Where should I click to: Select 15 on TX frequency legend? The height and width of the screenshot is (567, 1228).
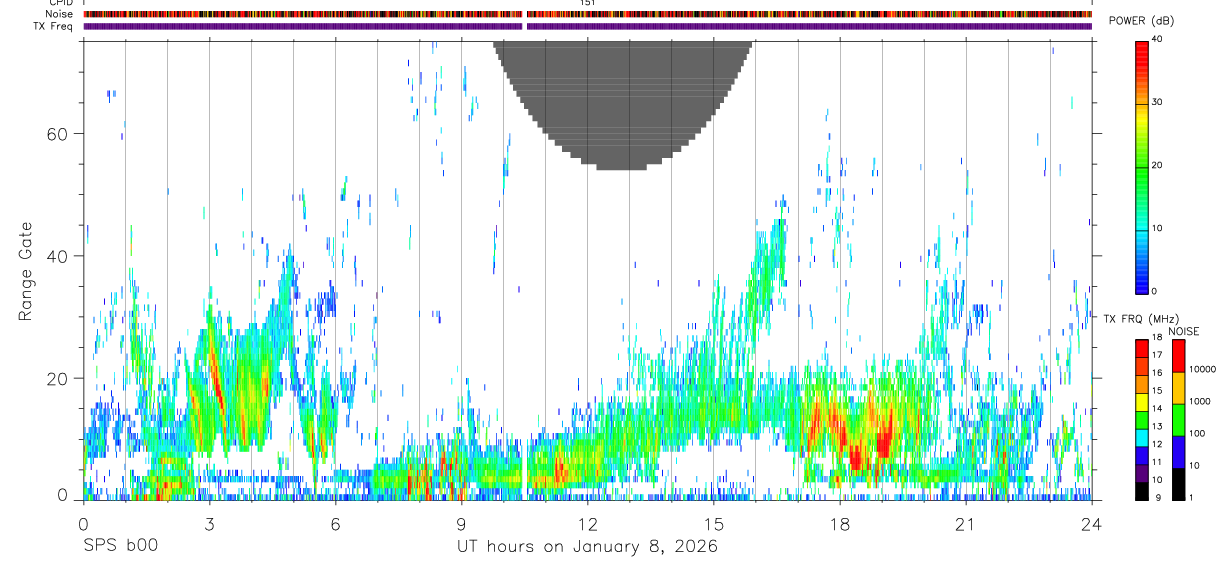(1156, 391)
